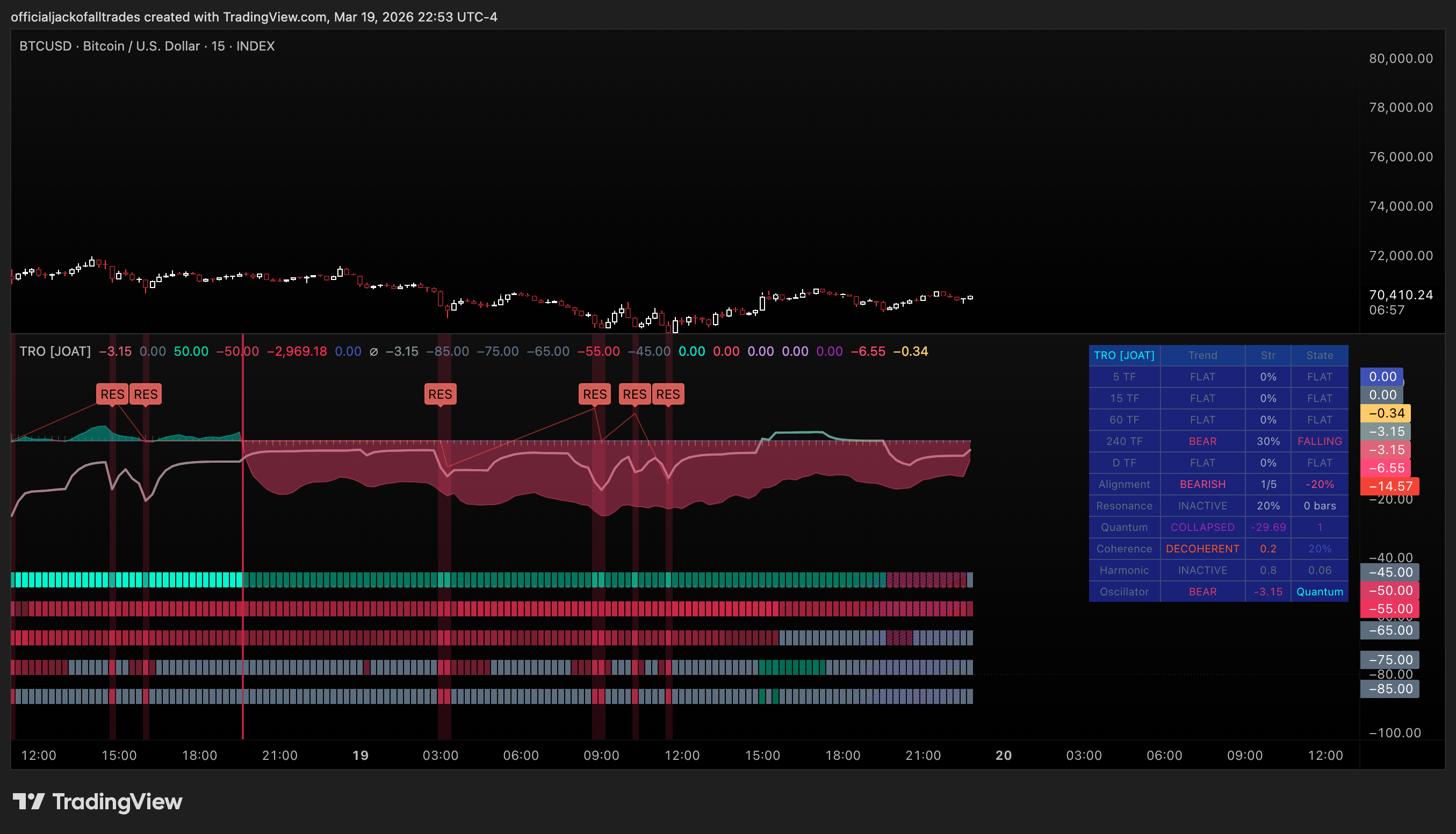The width and height of the screenshot is (1456, 834).
Task: Click the -100.00 indicator axis value
Action: point(1394,733)
